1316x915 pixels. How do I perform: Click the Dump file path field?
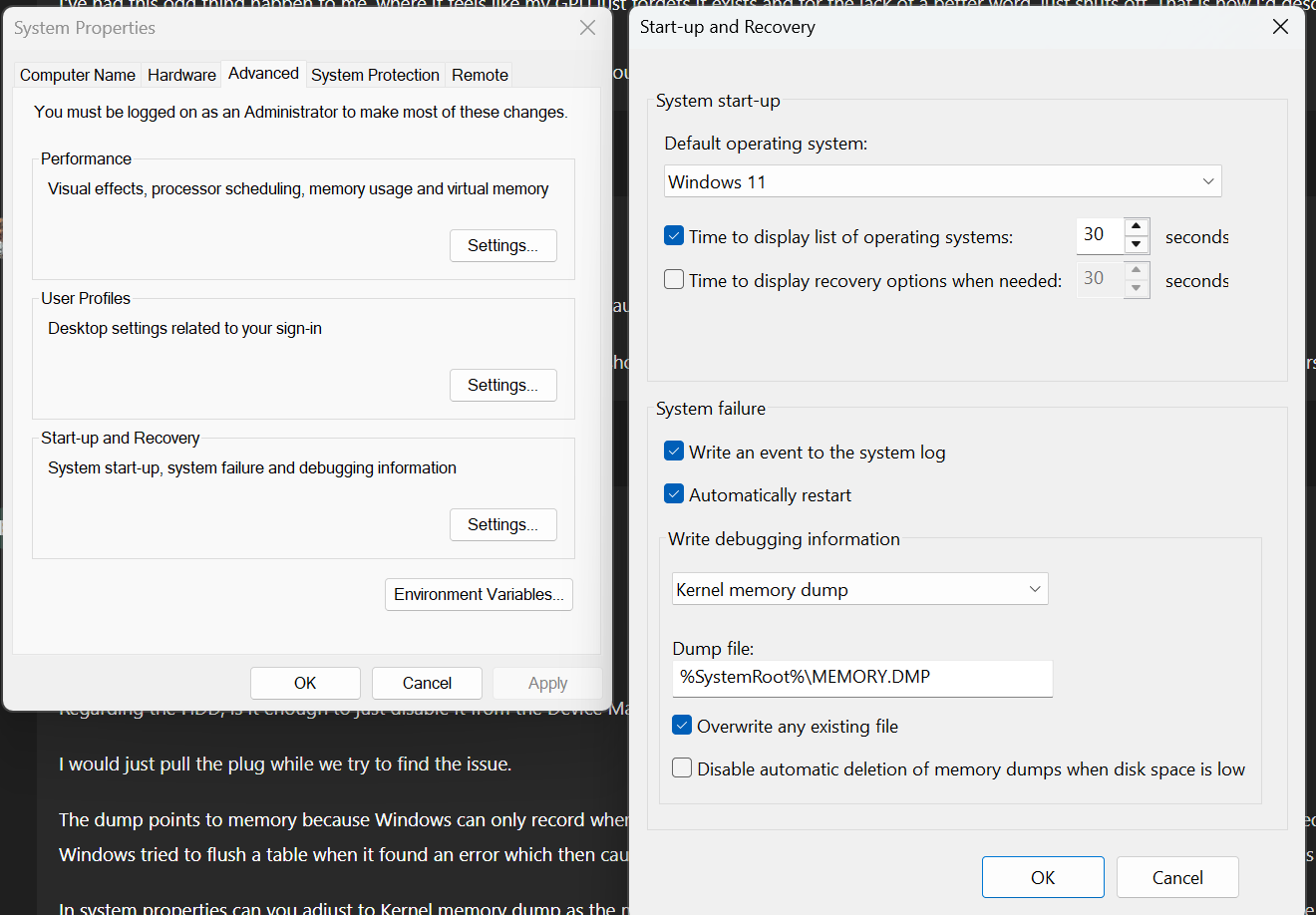click(861, 677)
